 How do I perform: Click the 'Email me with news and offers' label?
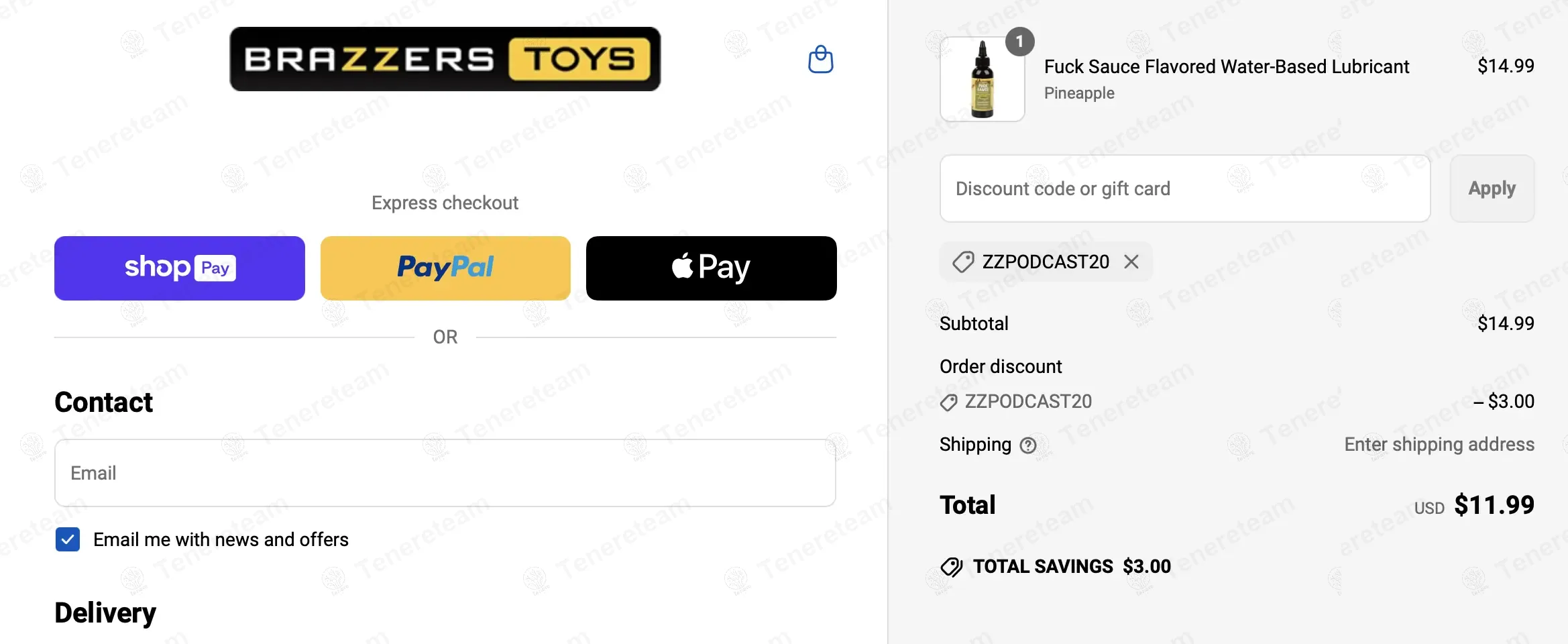pos(221,539)
